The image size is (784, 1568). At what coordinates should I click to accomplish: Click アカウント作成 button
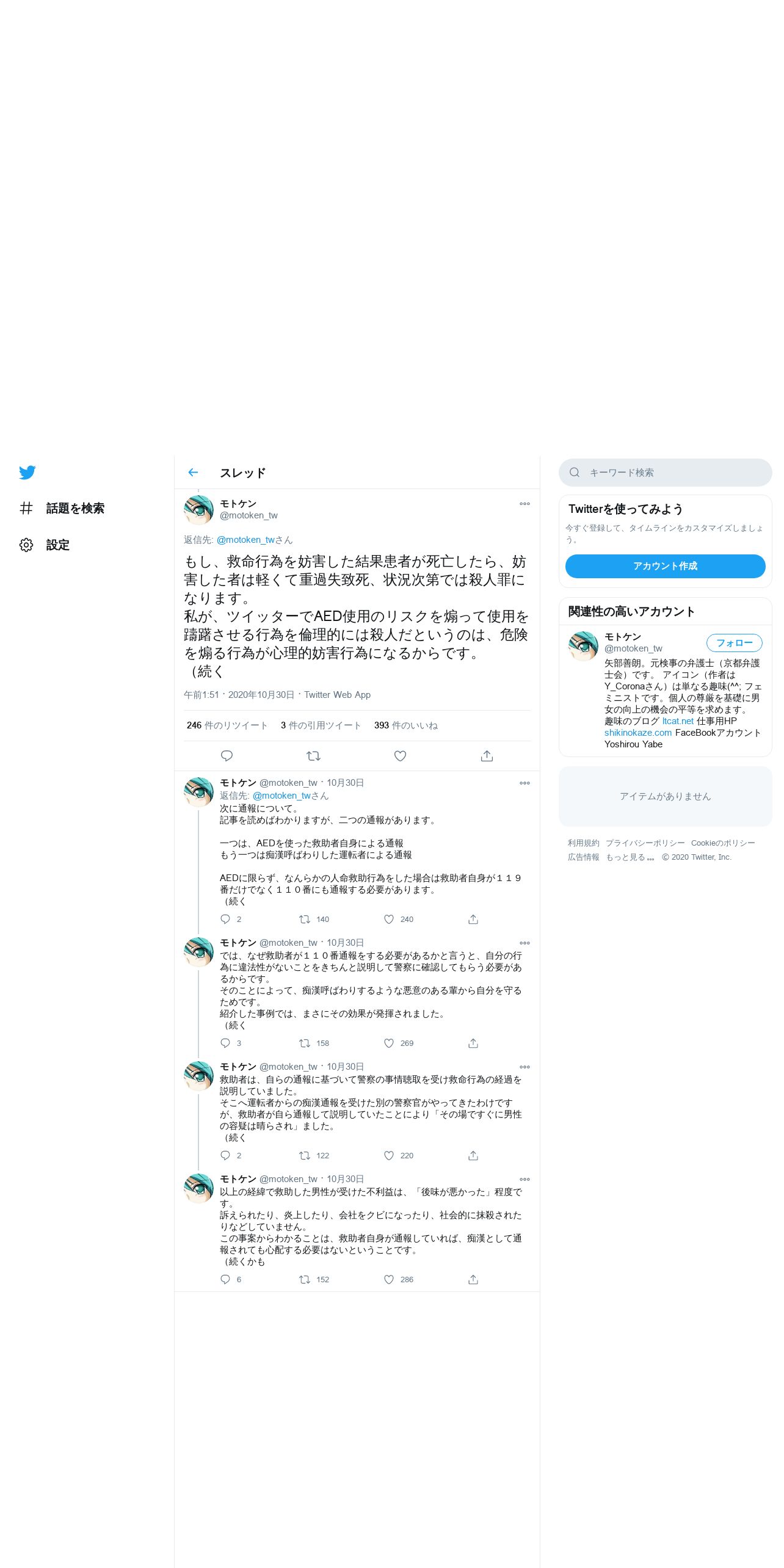click(666, 566)
